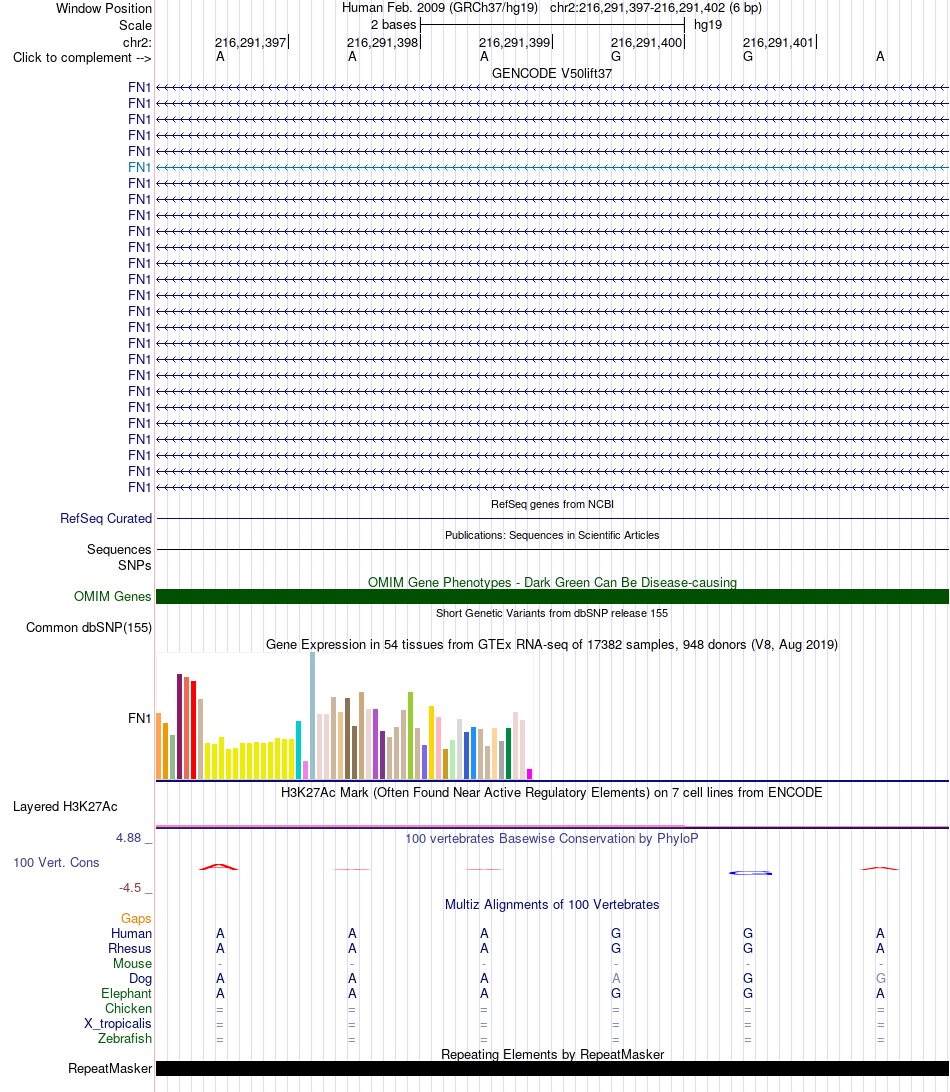Click 'Short Genetic Variants from dbSNP release 155'
Screen dimensions: 950x1092
pos(552,613)
